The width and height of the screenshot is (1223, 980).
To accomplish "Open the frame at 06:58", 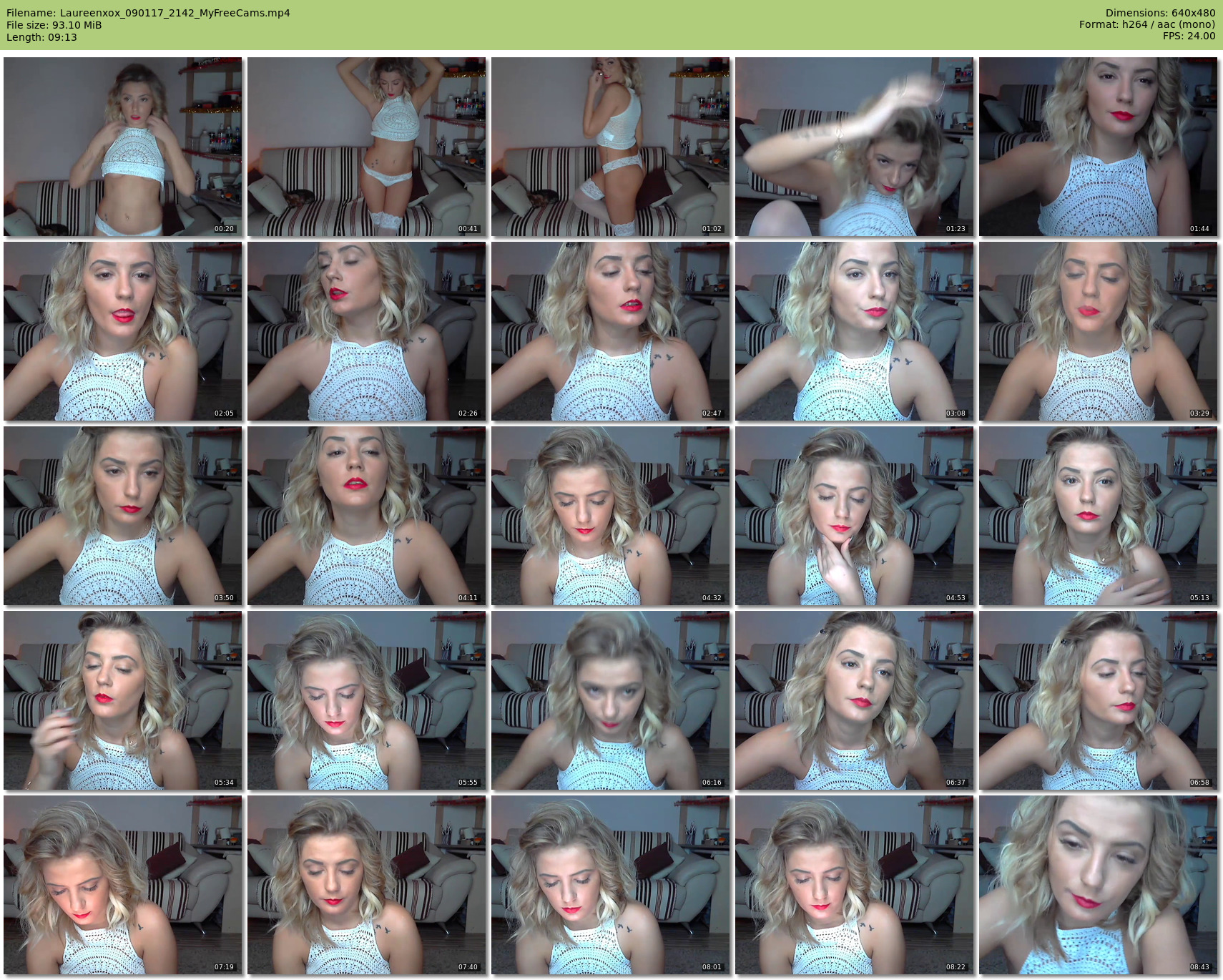I will pos(1098,700).
